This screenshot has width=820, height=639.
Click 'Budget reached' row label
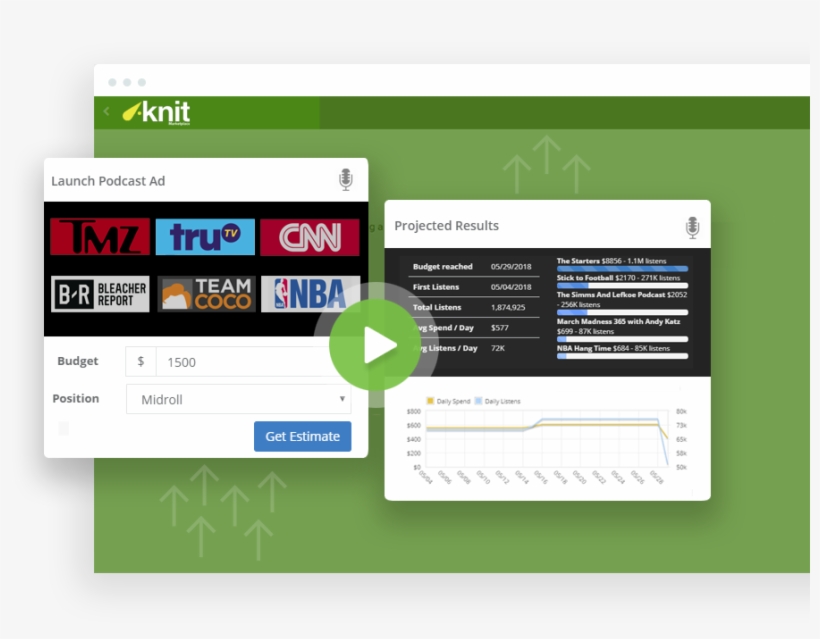pos(442,267)
